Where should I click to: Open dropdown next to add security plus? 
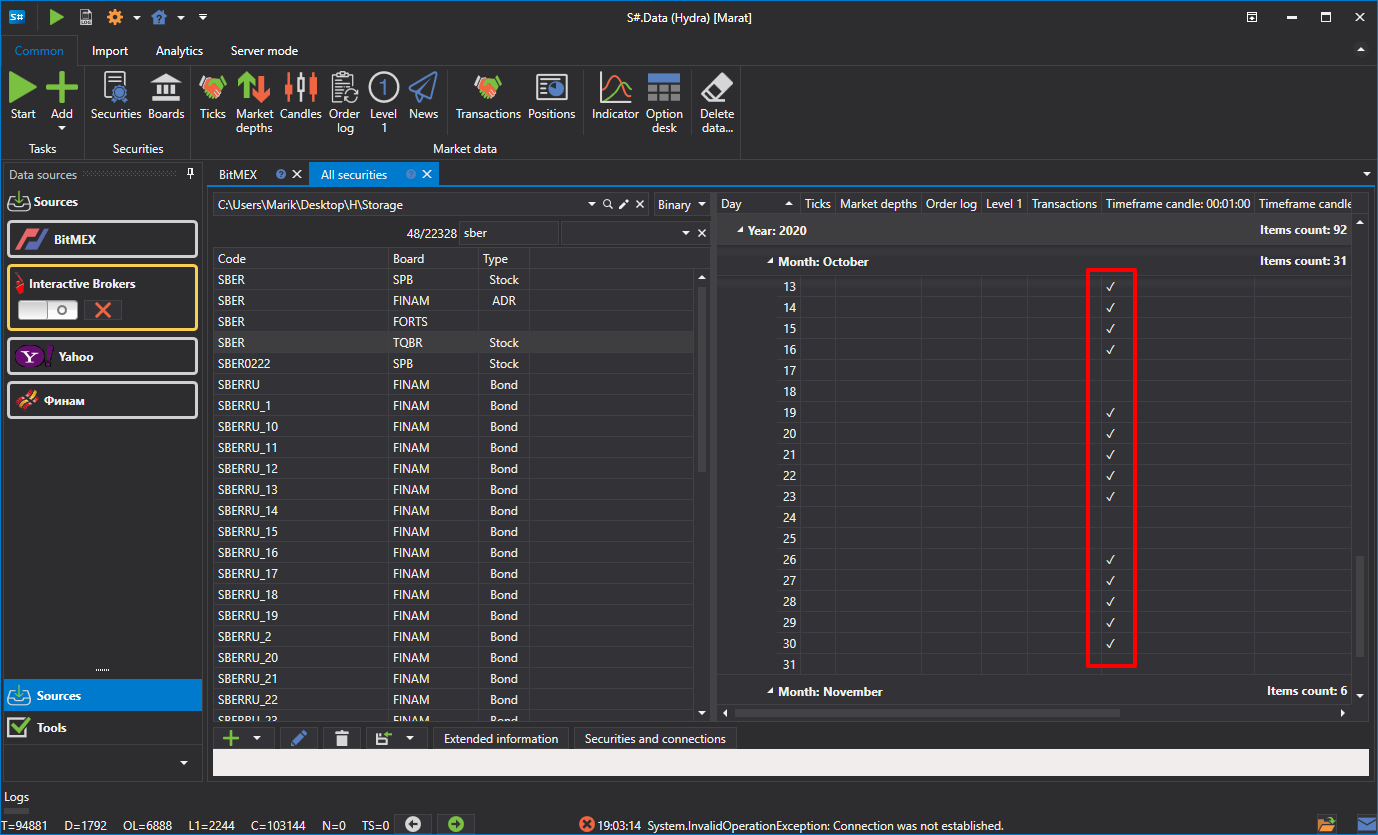point(257,738)
